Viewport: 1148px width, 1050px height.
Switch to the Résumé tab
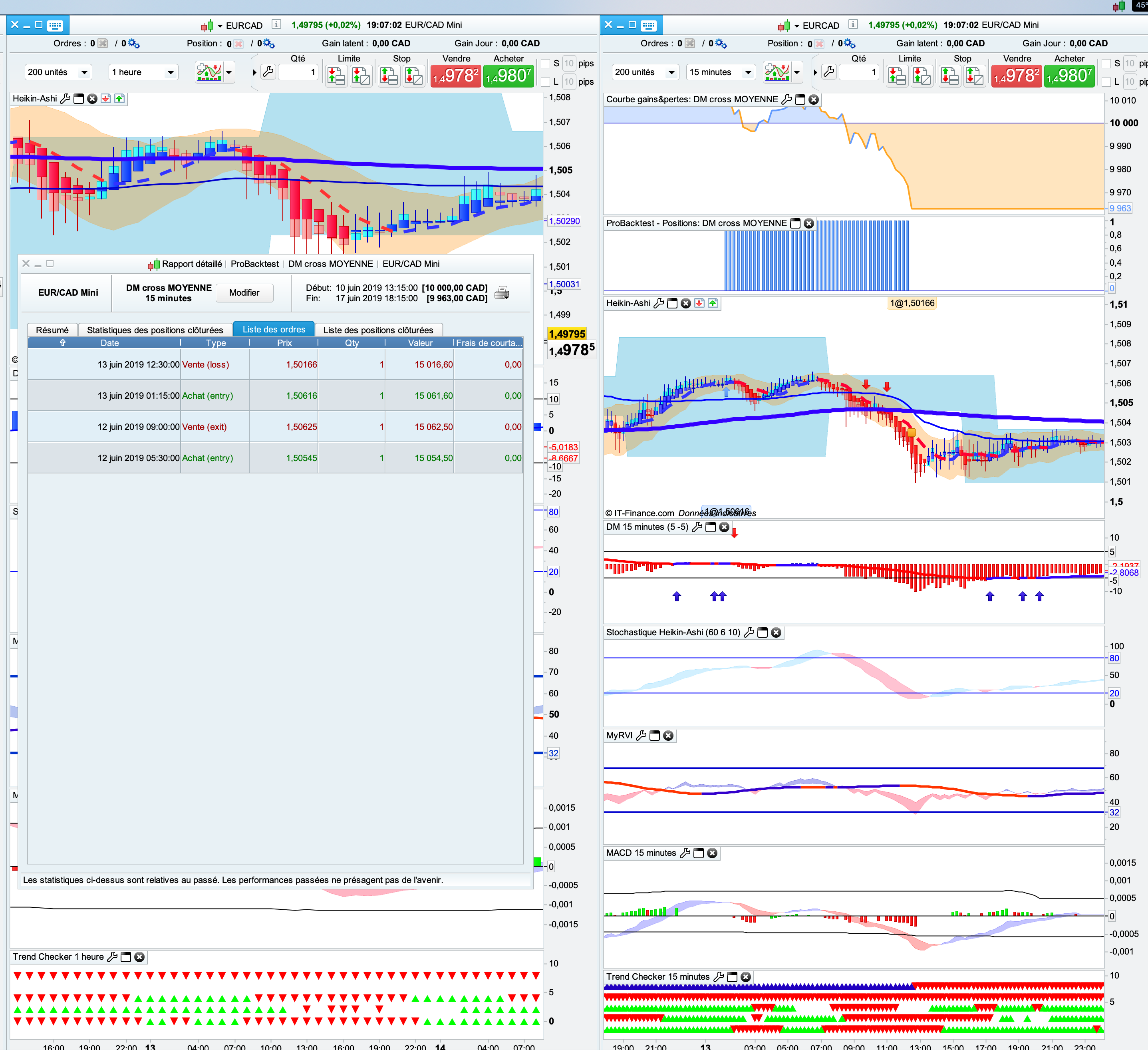(x=52, y=330)
